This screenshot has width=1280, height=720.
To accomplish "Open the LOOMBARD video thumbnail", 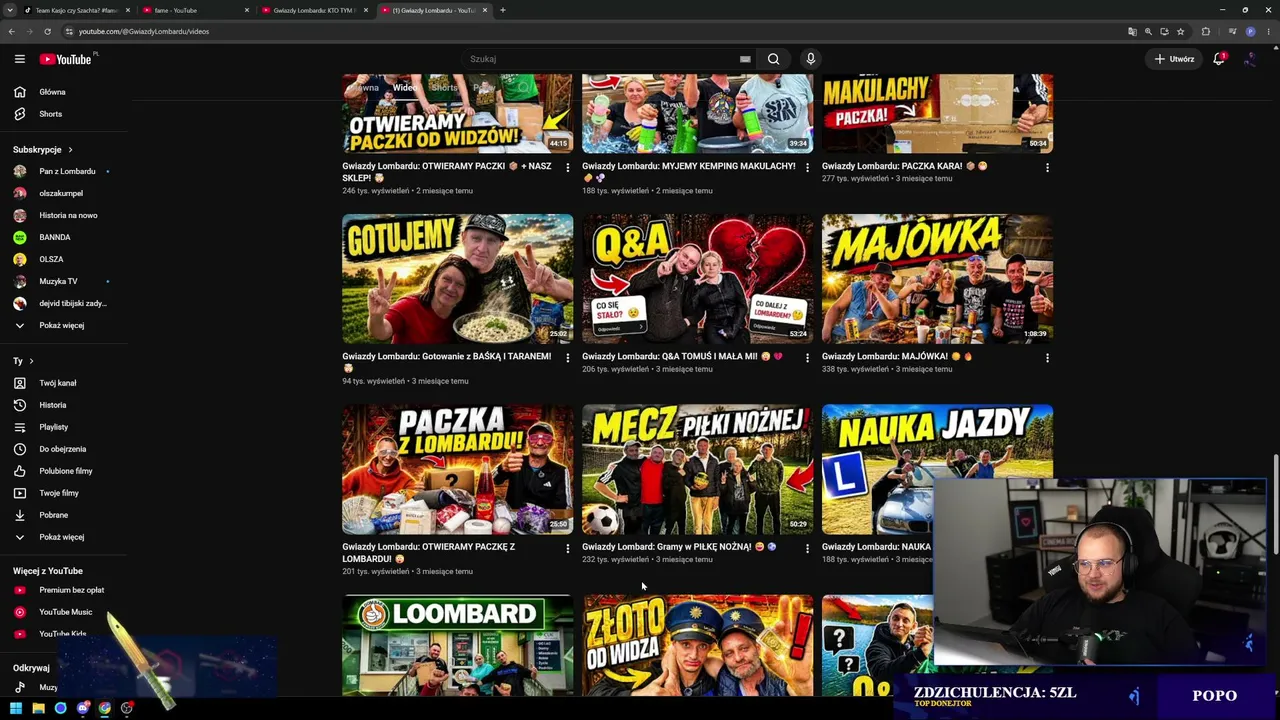I will point(458,645).
